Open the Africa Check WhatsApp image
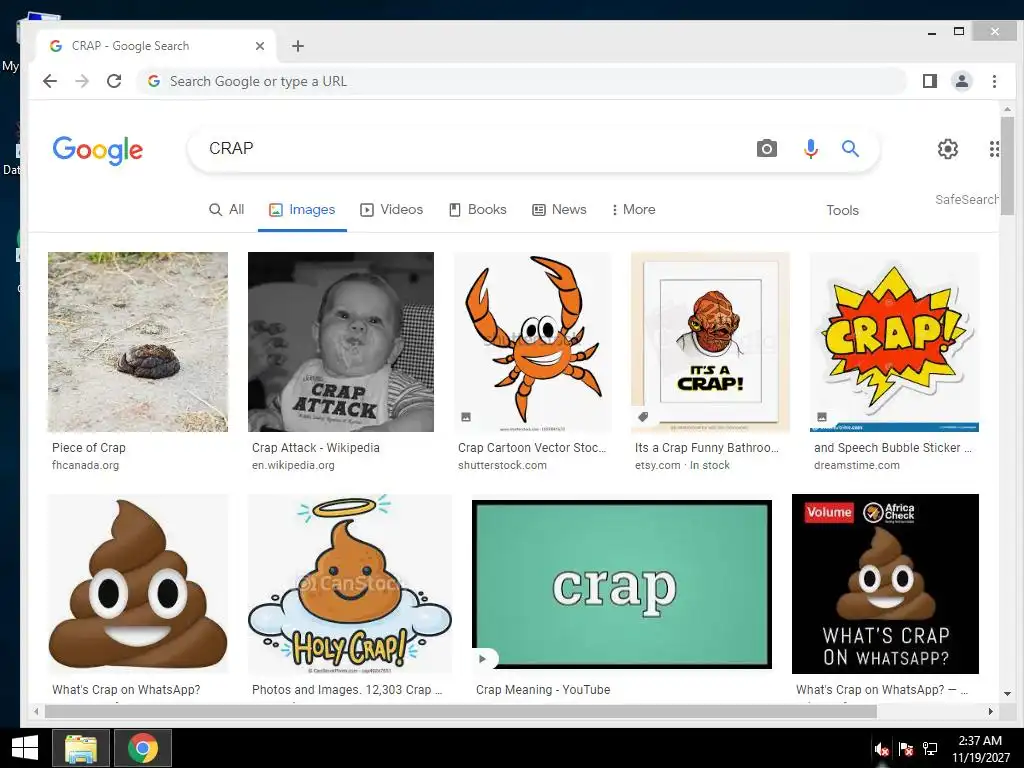 coord(886,584)
